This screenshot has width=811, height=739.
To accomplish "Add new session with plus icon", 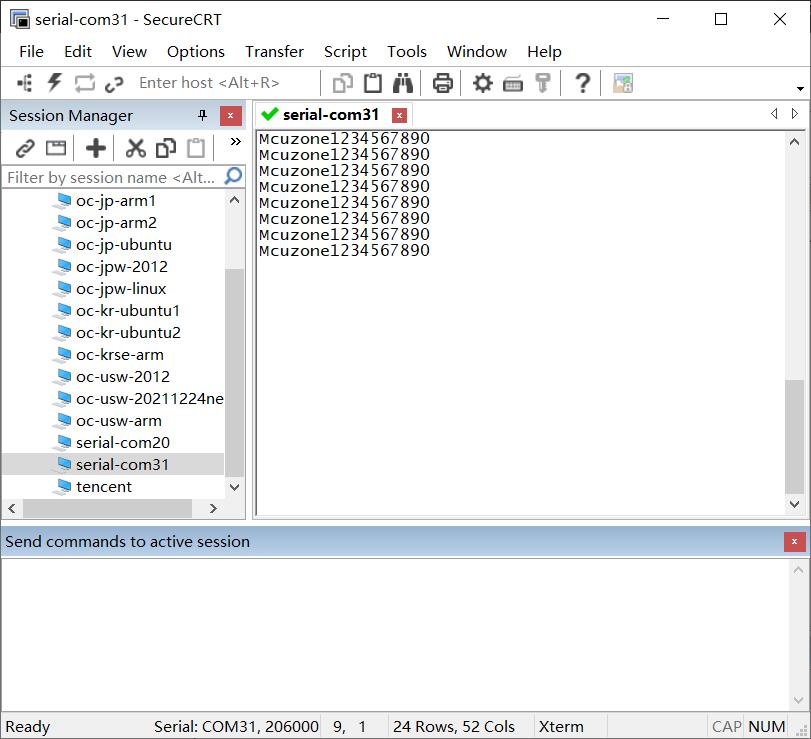I will pos(96,148).
